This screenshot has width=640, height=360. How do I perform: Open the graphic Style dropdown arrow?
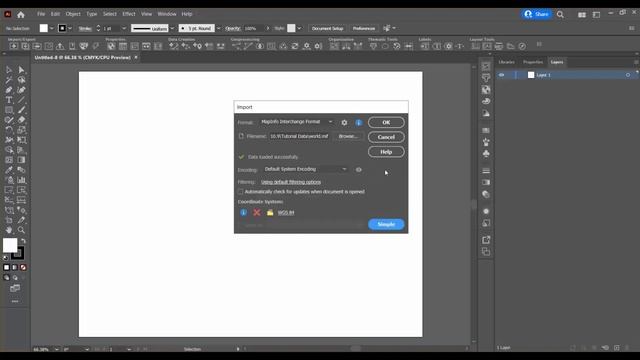[x=299, y=29]
